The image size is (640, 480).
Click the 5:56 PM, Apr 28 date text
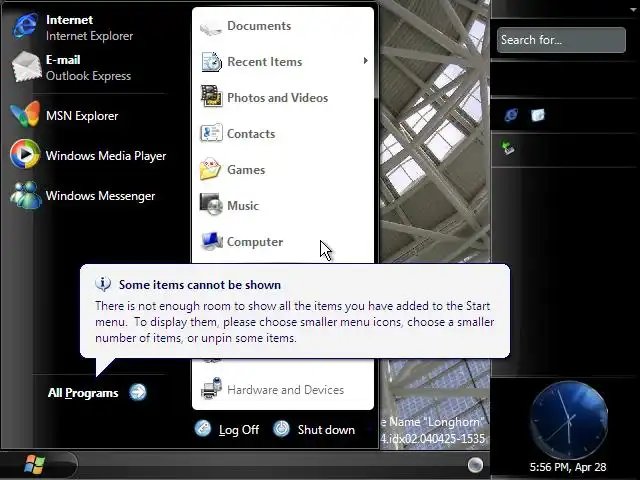[568, 467]
